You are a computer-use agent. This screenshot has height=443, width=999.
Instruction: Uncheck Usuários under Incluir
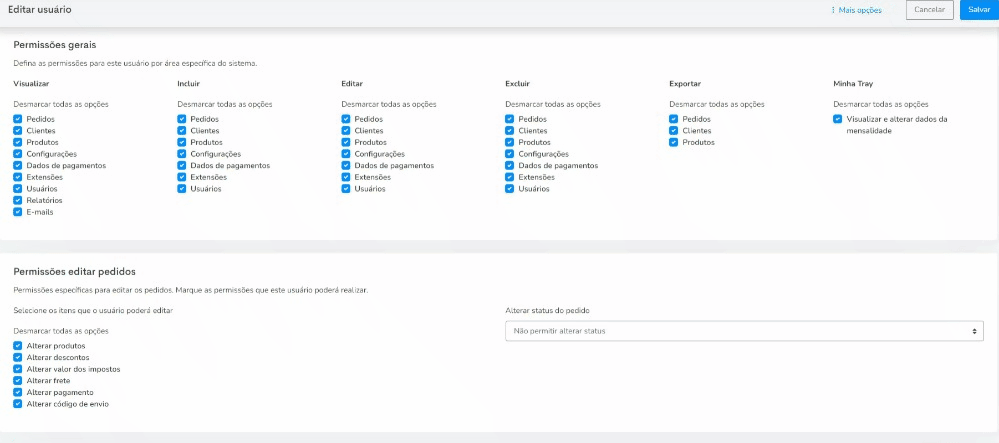click(182, 189)
